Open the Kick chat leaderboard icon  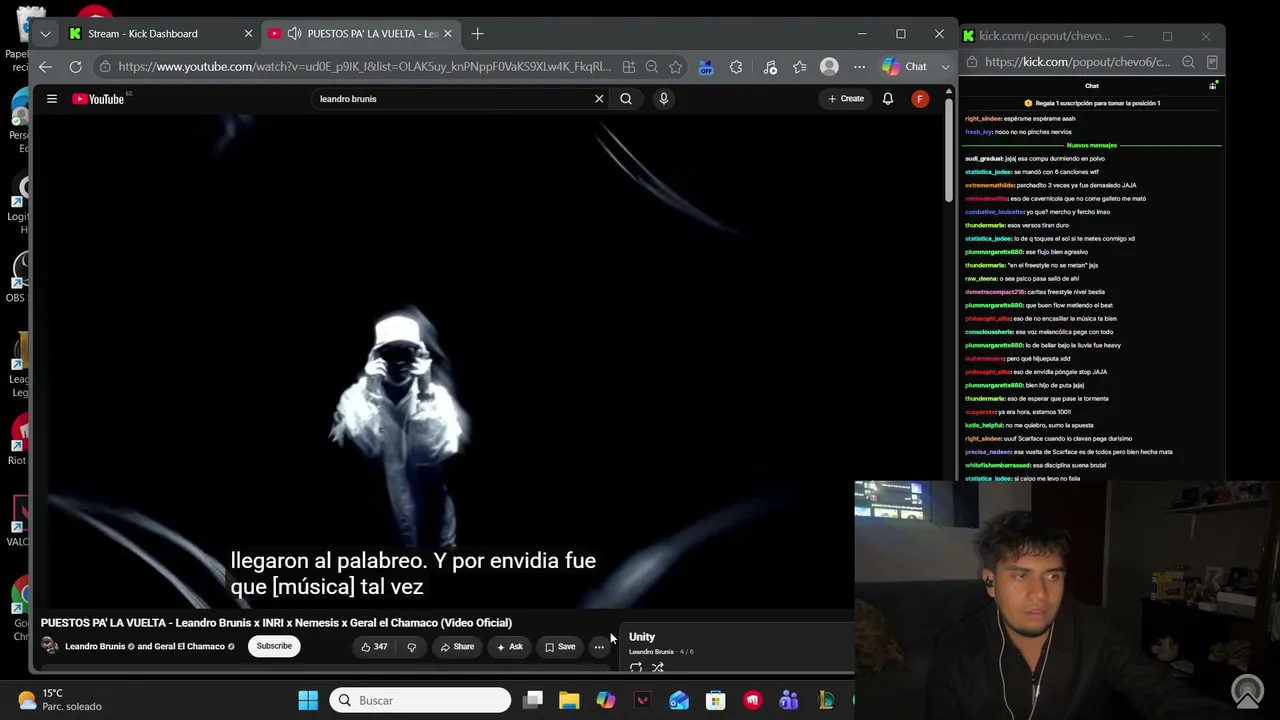click(x=1213, y=86)
